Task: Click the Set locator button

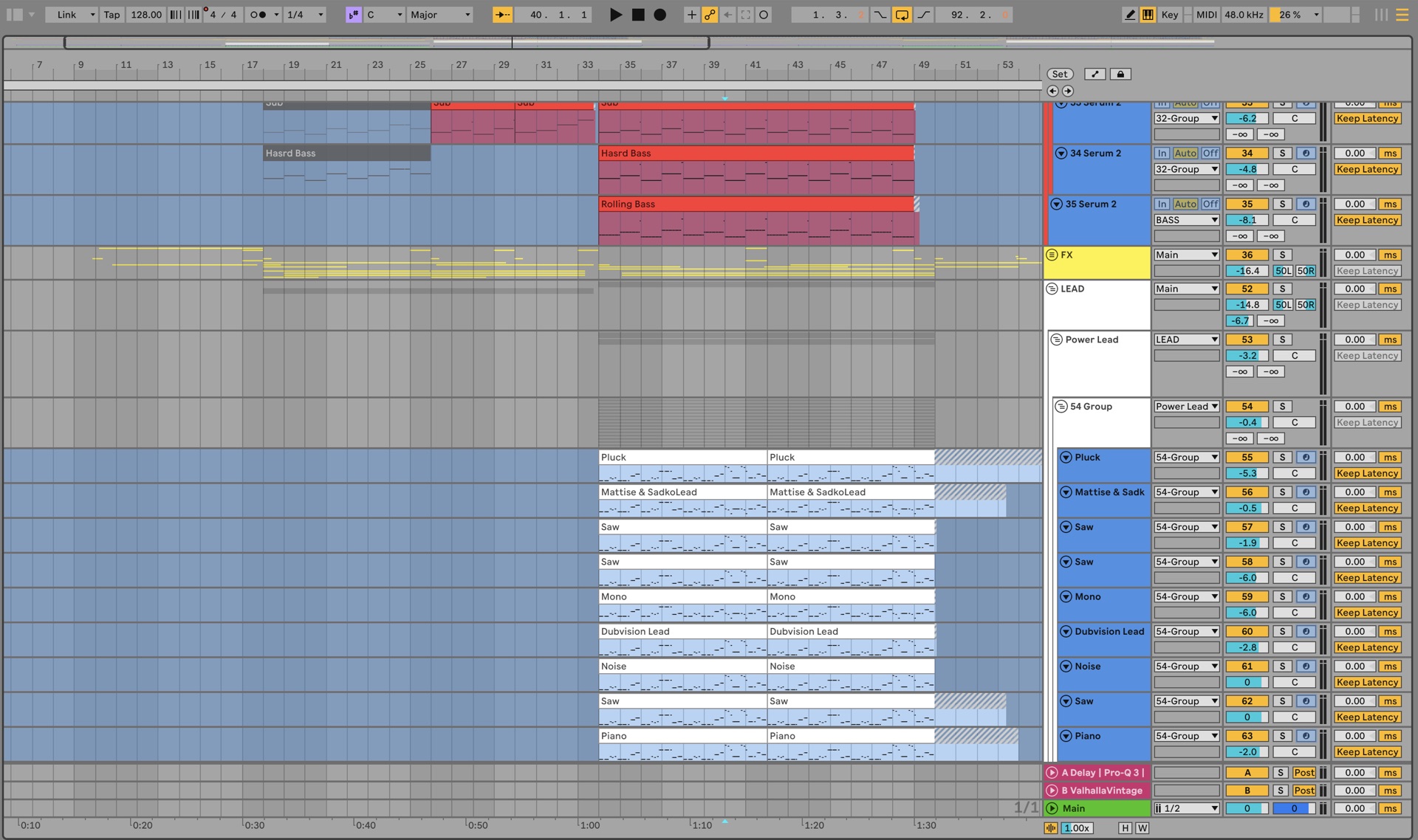Action: point(1060,74)
